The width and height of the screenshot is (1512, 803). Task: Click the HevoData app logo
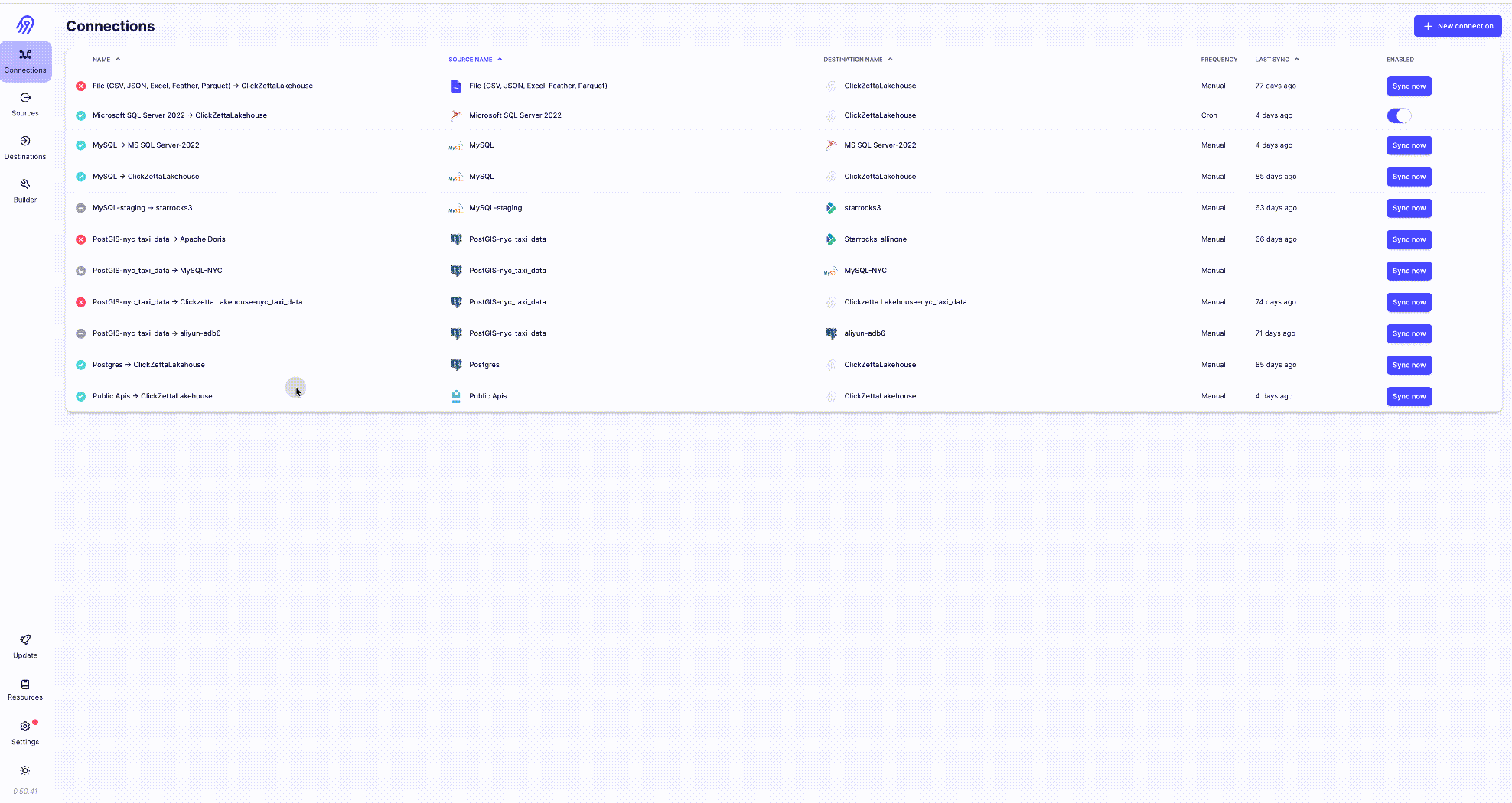point(25,24)
